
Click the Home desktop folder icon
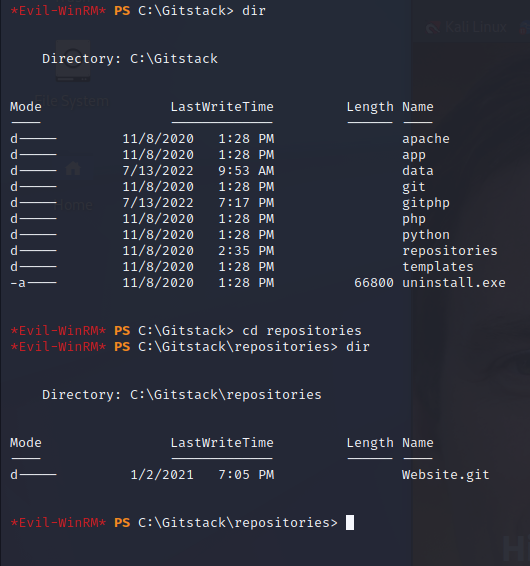tap(73, 169)
